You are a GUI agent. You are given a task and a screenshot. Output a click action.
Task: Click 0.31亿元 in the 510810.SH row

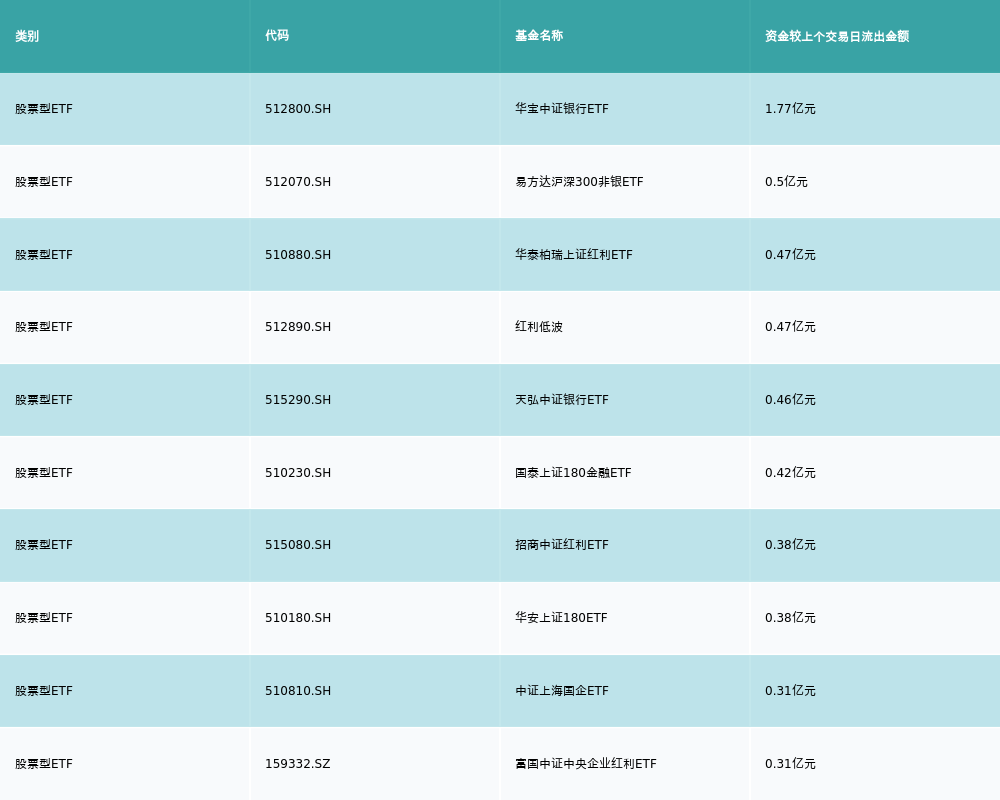(790, 691)
